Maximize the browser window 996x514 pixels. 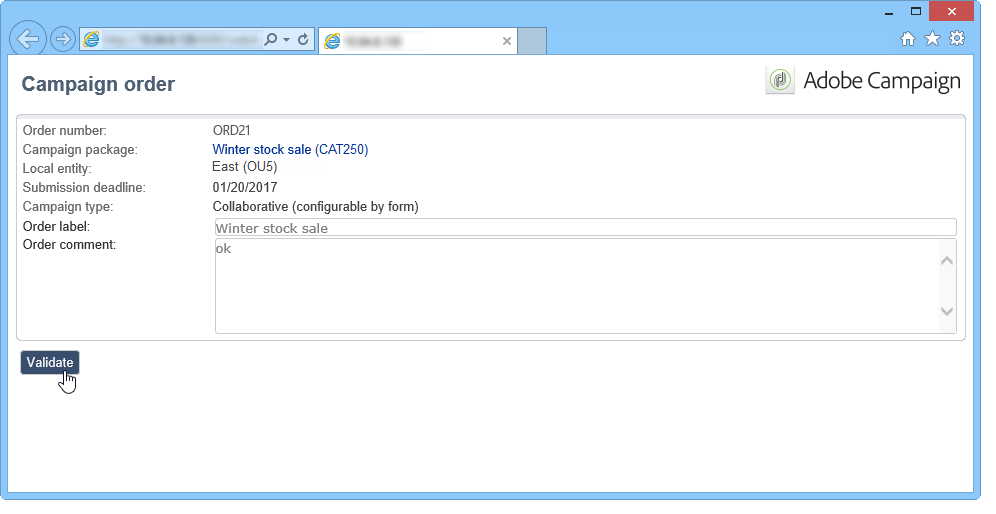pyautogui.click(x=915, y=11)
